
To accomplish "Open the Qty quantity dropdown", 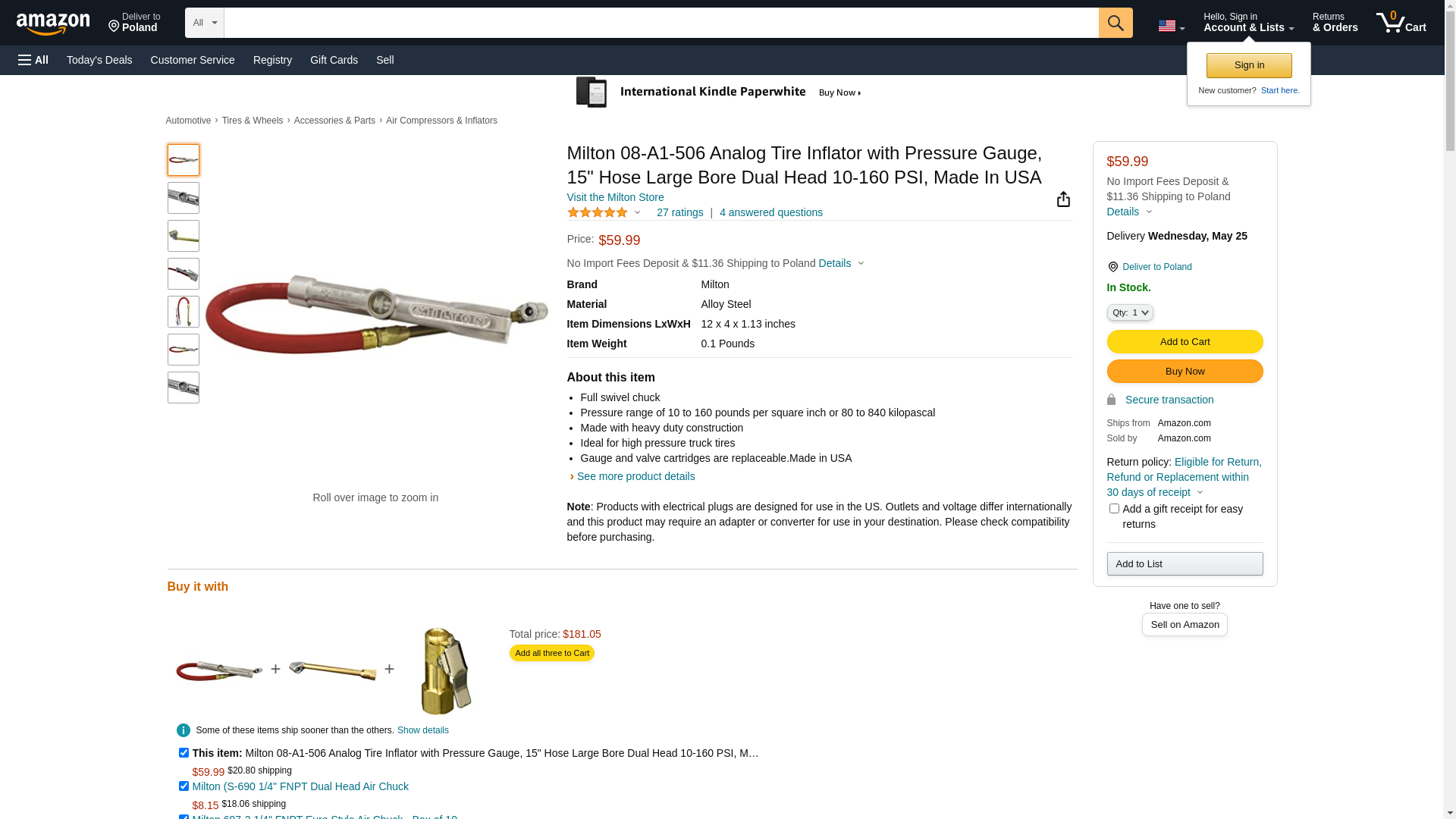I will point(1130,312).
